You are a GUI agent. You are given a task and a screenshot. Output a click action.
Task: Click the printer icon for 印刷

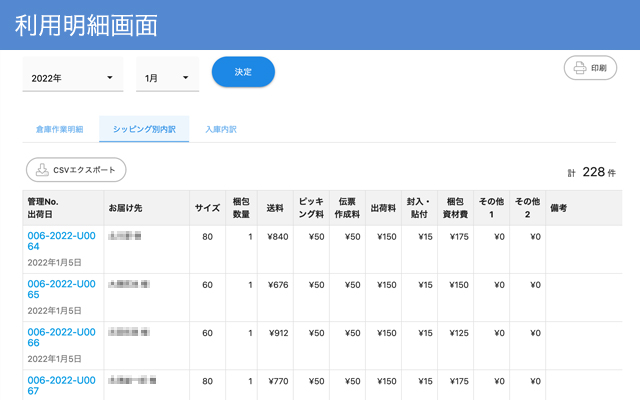[x=578, y=69]
